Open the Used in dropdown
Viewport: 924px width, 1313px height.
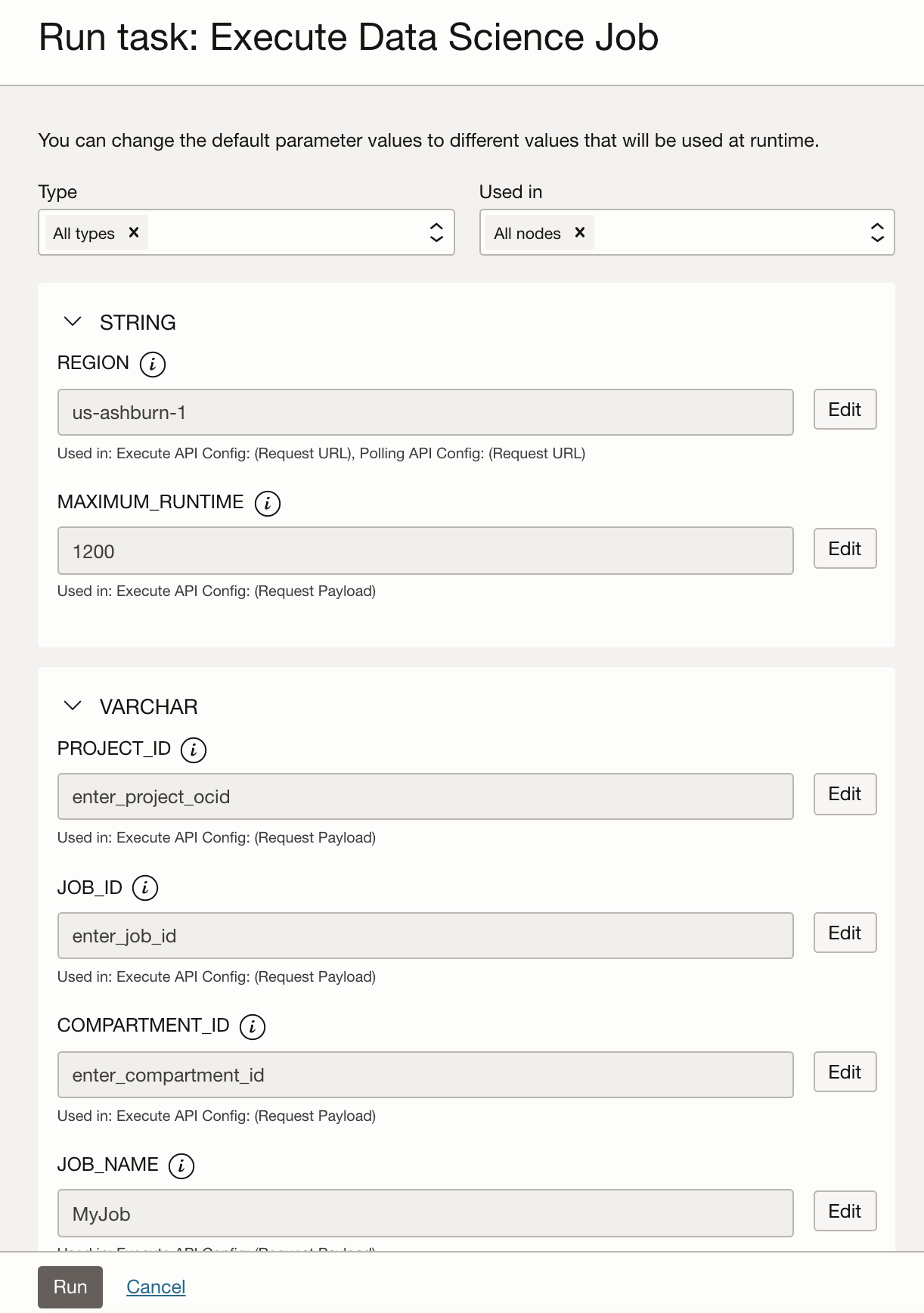(x=876, y=232)
